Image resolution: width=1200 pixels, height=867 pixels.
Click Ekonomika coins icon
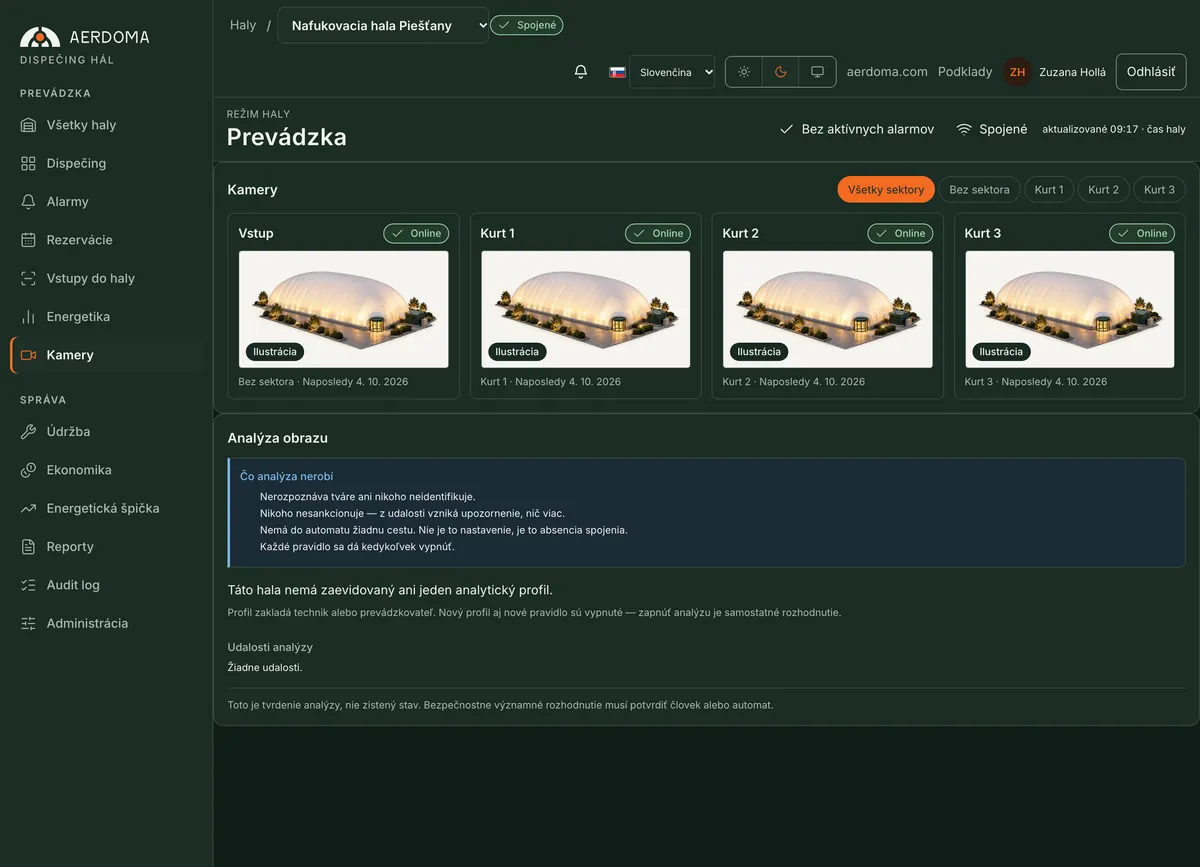[x=28, y=470]
